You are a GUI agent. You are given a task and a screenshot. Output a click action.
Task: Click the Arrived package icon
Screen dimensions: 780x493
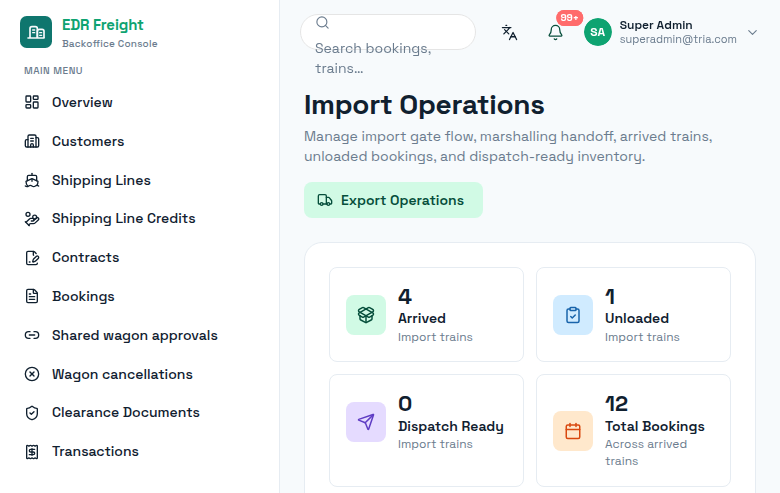[366, 315]
